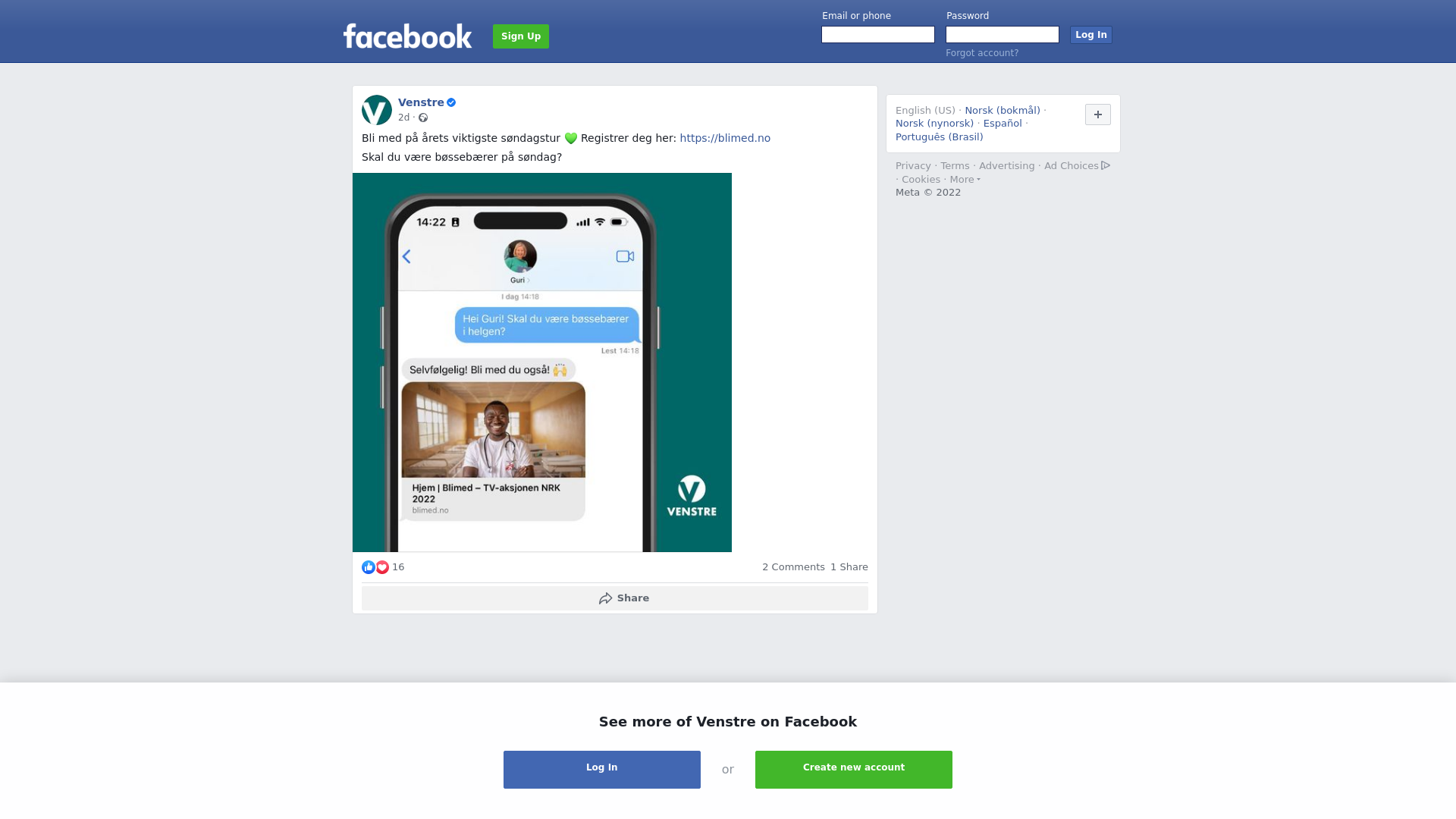1456x819 pixels.
Task: Switch language to Norsk (bokmål)
Action: (x=1003, y=111)
